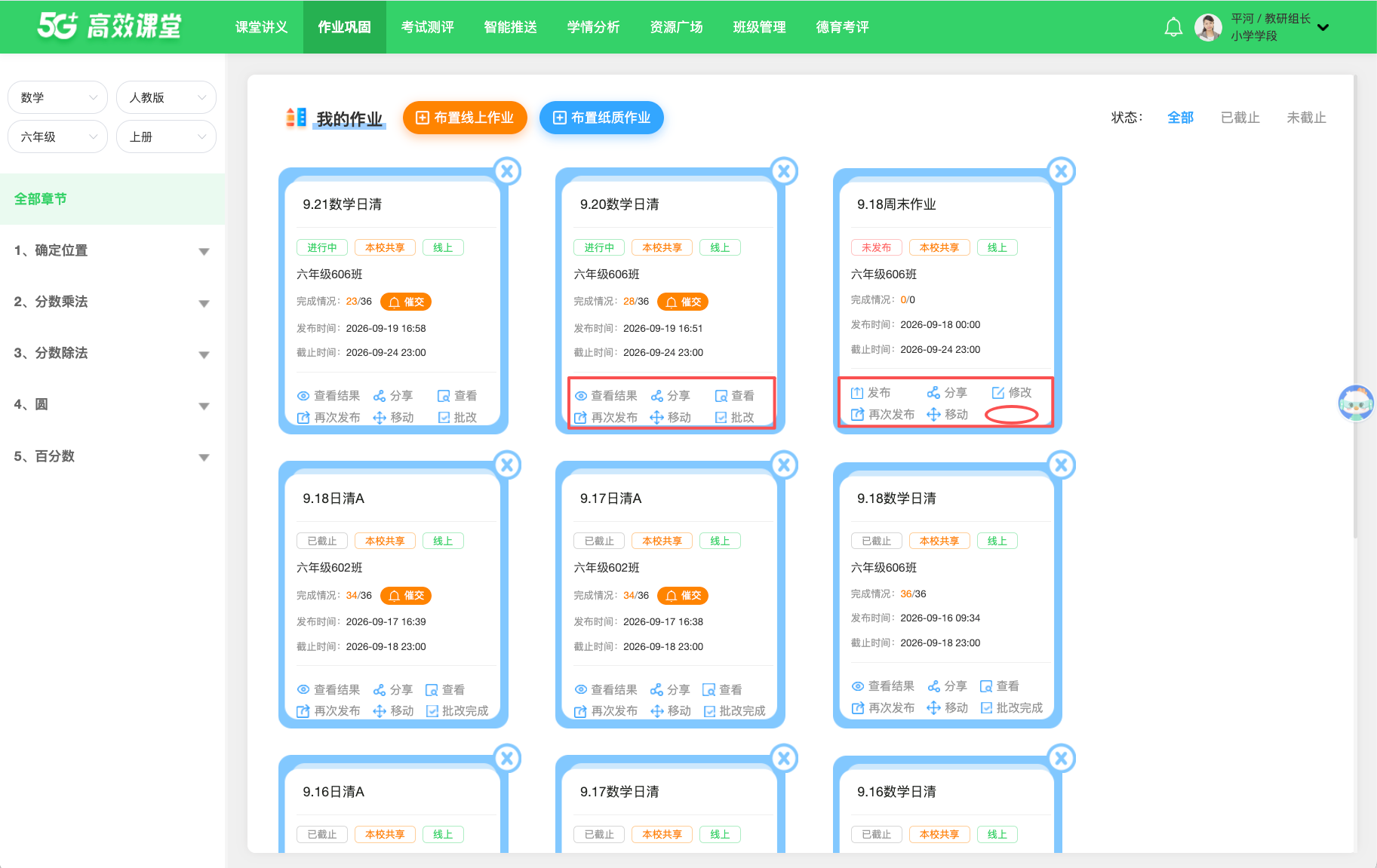Delete the 9.18周末作业 card with its X
This screenshot has height=868, width=1377.
tap(1062, 171)
